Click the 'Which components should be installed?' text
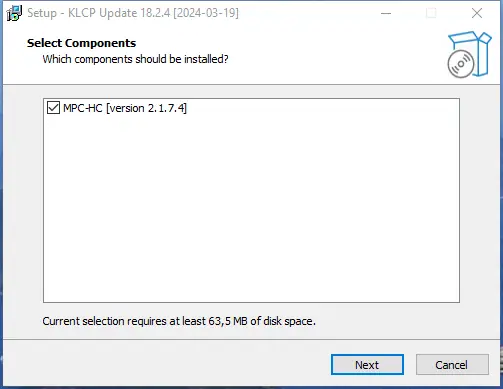Screen dimensions: 503x389 tap(135, 59)
